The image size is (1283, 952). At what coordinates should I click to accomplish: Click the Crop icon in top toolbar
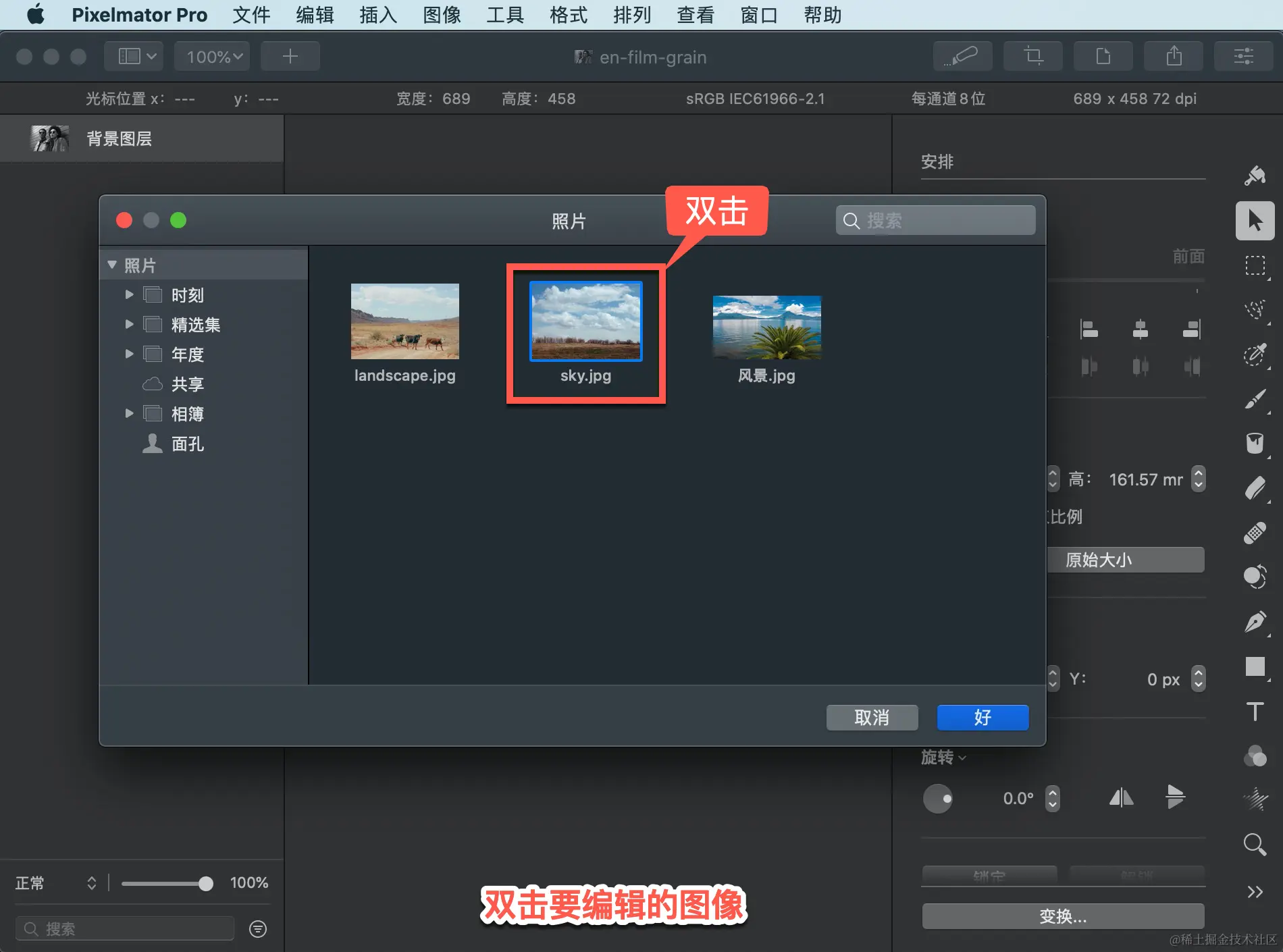tap(1033, 56)
